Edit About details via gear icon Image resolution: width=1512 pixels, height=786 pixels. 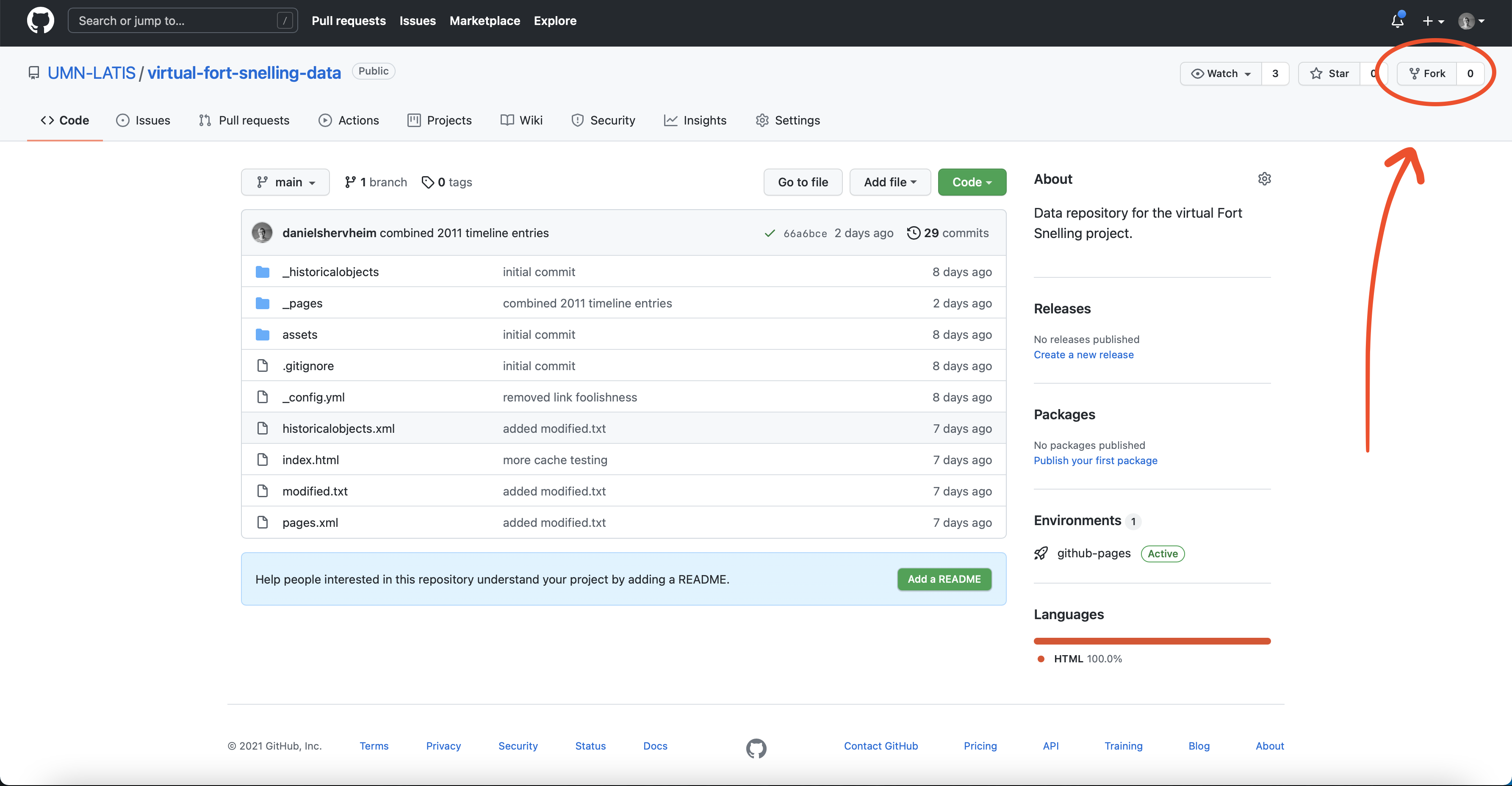point(1264,178)
